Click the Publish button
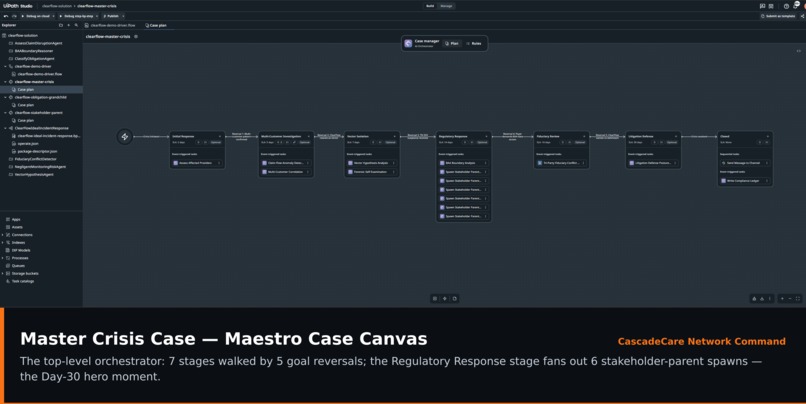 tap(111, 16)
